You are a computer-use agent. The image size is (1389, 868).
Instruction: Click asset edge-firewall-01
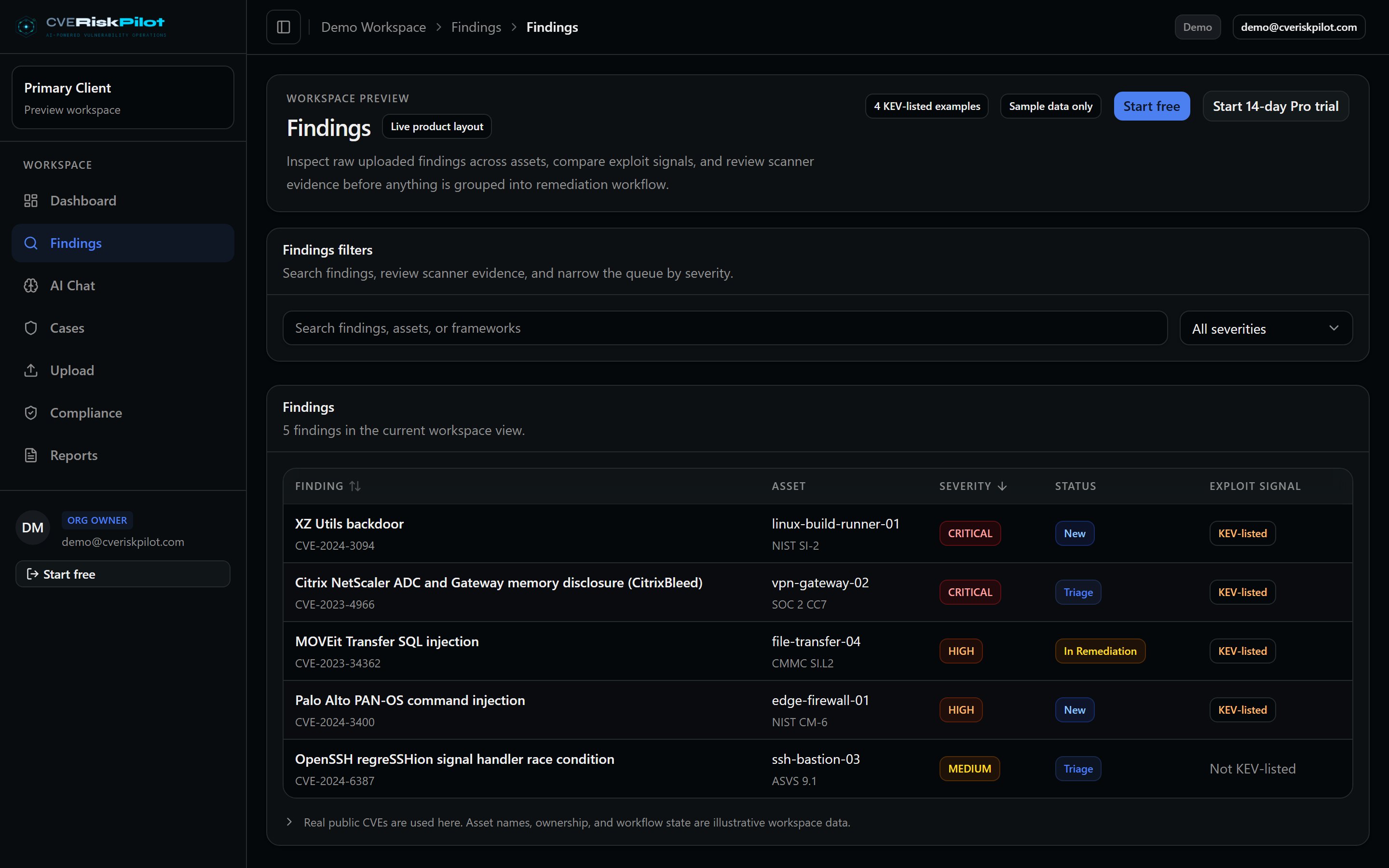[x=820, y=700]
